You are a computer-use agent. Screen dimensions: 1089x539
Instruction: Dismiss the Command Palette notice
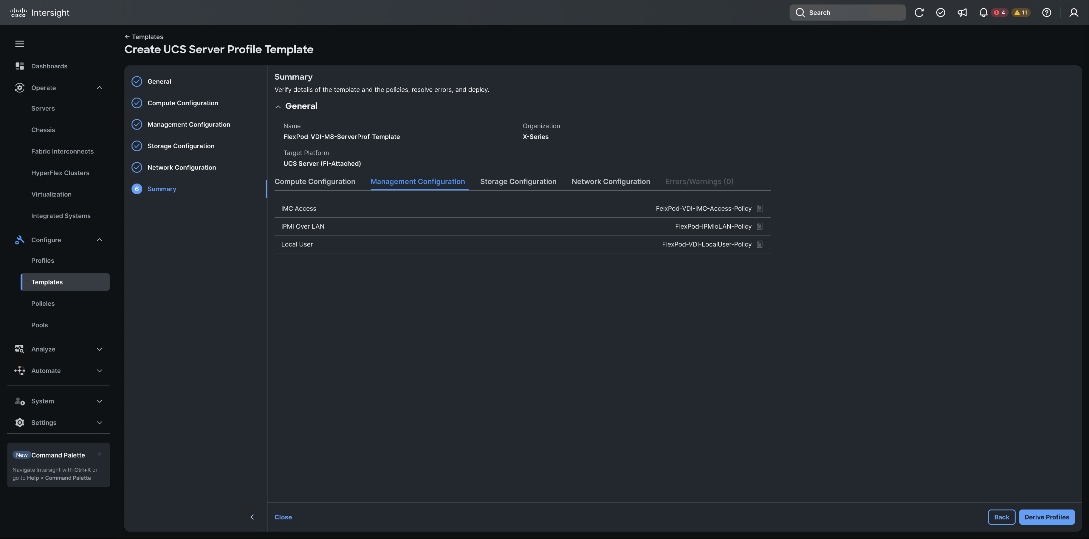99,455
